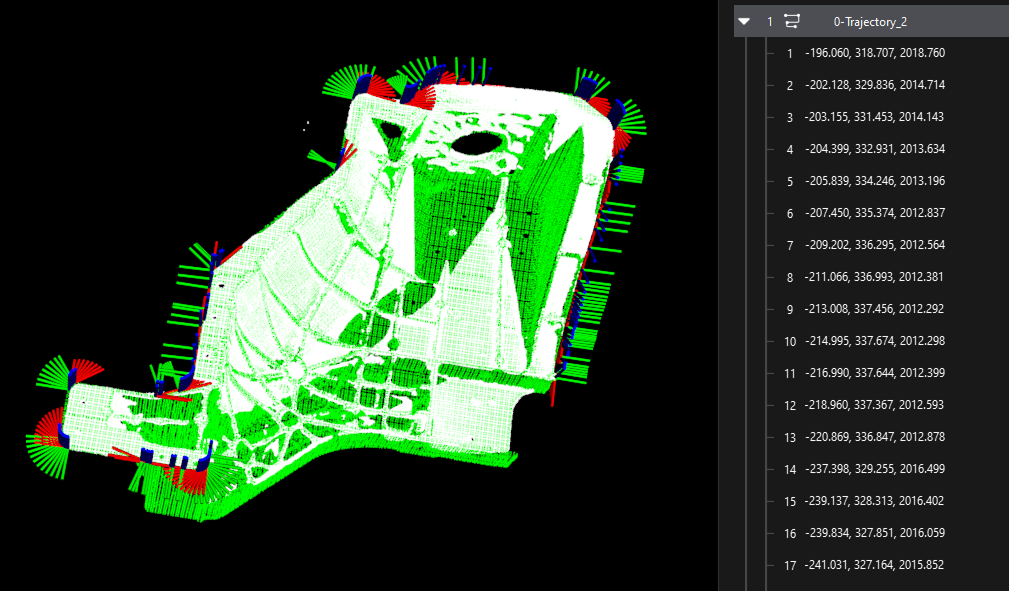1009x591 pixels.
Task: Collapse the 0-Trajectory_2 trajectory node
Action: pos(743,20)
